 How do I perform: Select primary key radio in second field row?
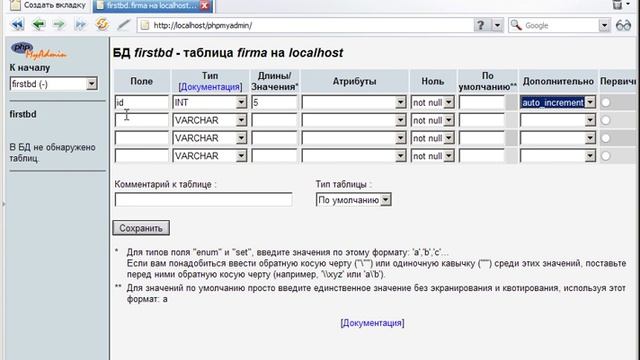pos(606,120)
